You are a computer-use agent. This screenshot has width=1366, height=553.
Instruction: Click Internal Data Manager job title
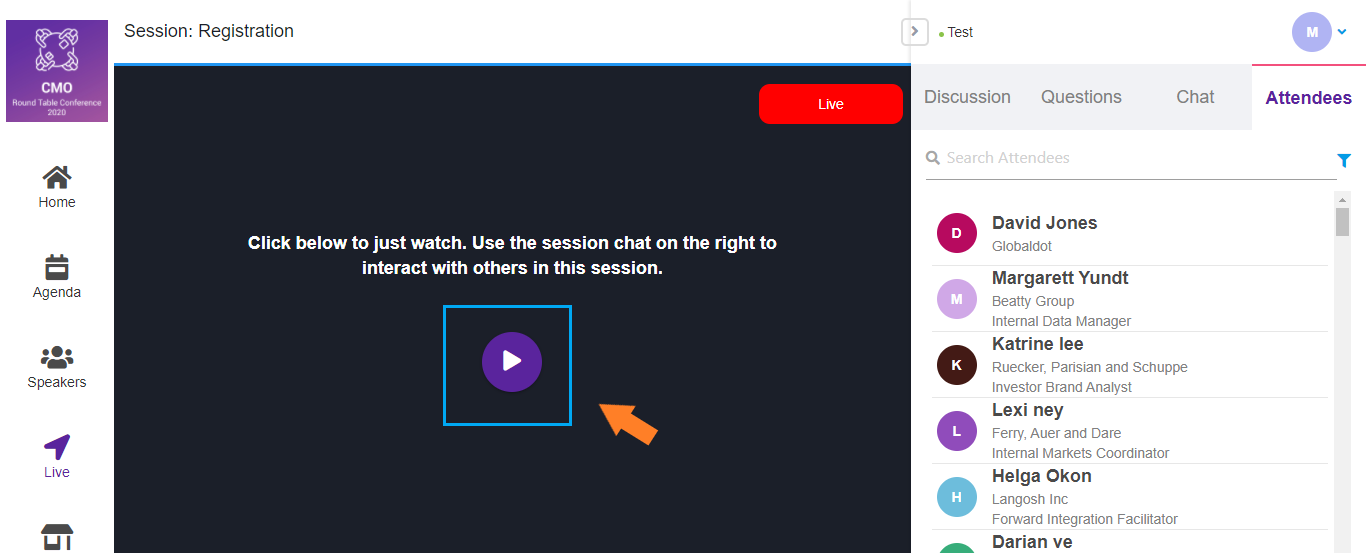(1062, 321)
